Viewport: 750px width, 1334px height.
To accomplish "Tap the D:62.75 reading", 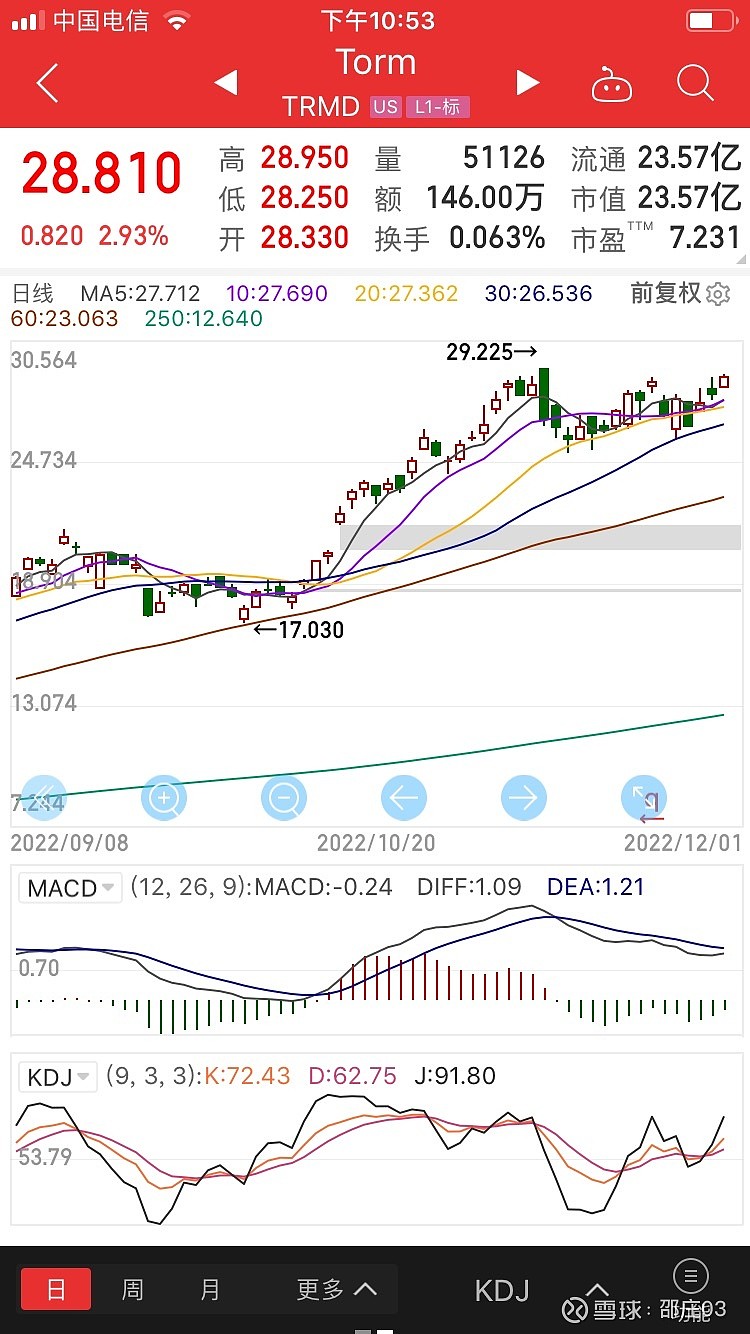I will pos(352,1076).
